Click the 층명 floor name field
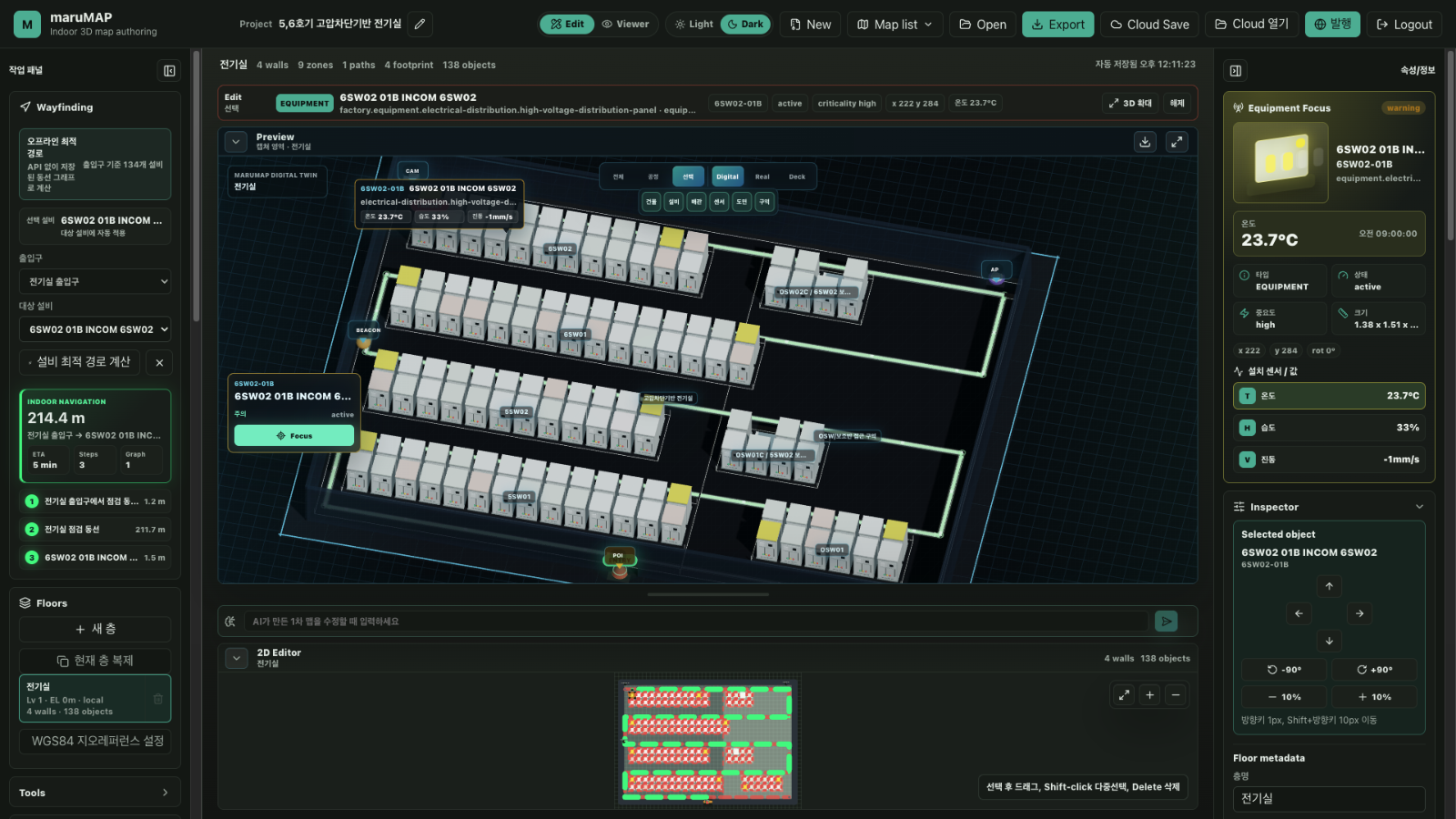The width and height of the screenshot is (1456, 819). 1329,799
